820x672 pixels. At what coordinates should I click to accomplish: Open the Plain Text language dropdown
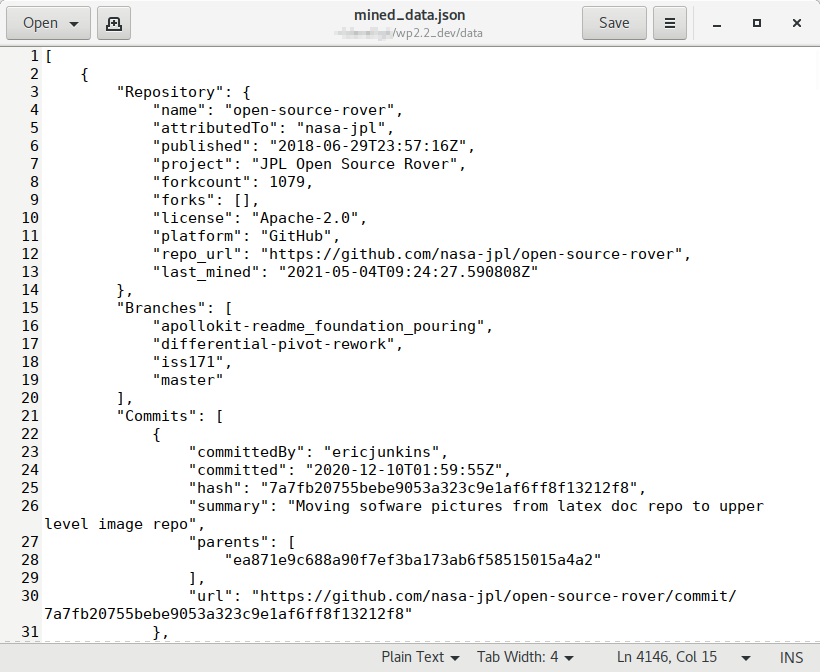(420, 657)
